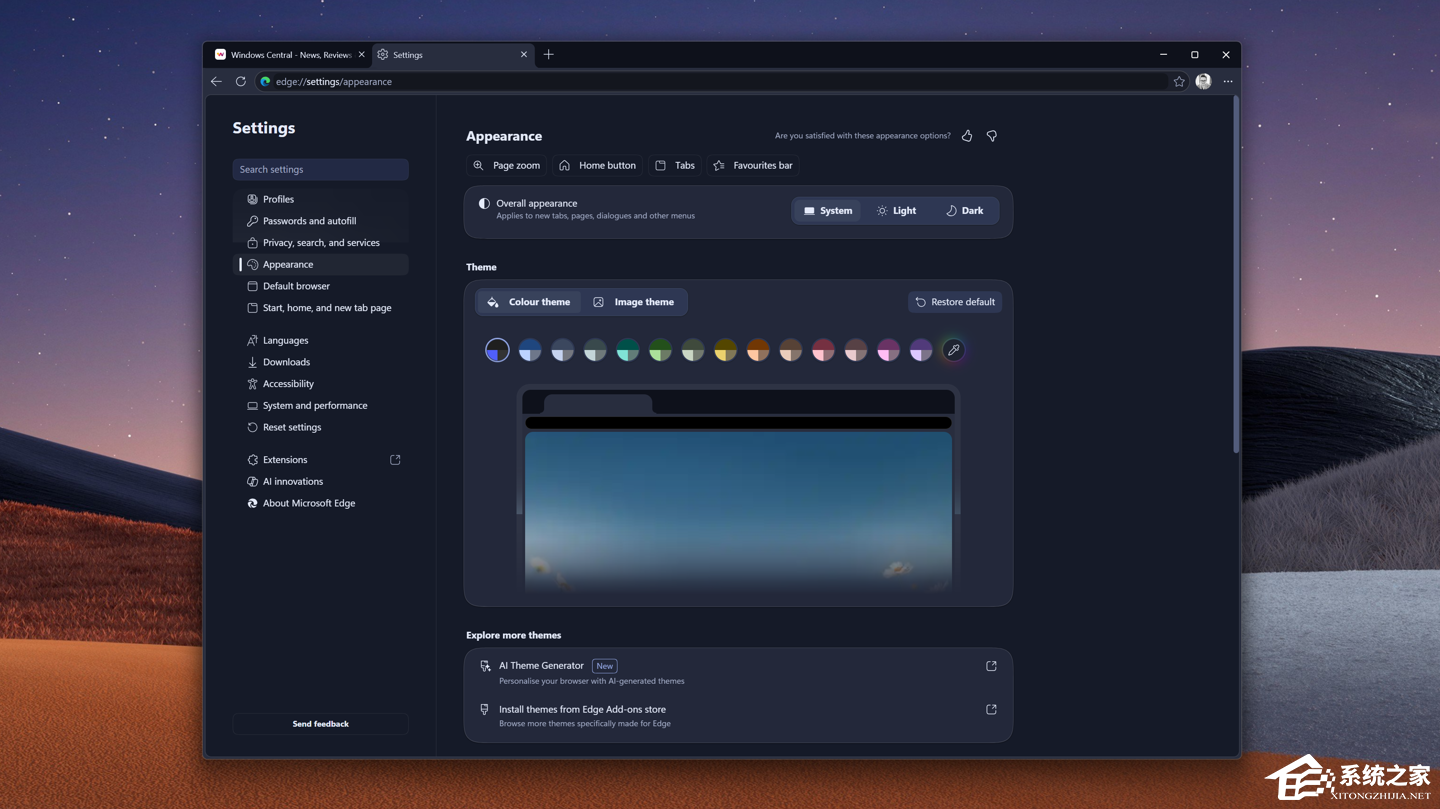Switch to Colour theme tab
The image size is (1440, 809).
pos(528,302)
